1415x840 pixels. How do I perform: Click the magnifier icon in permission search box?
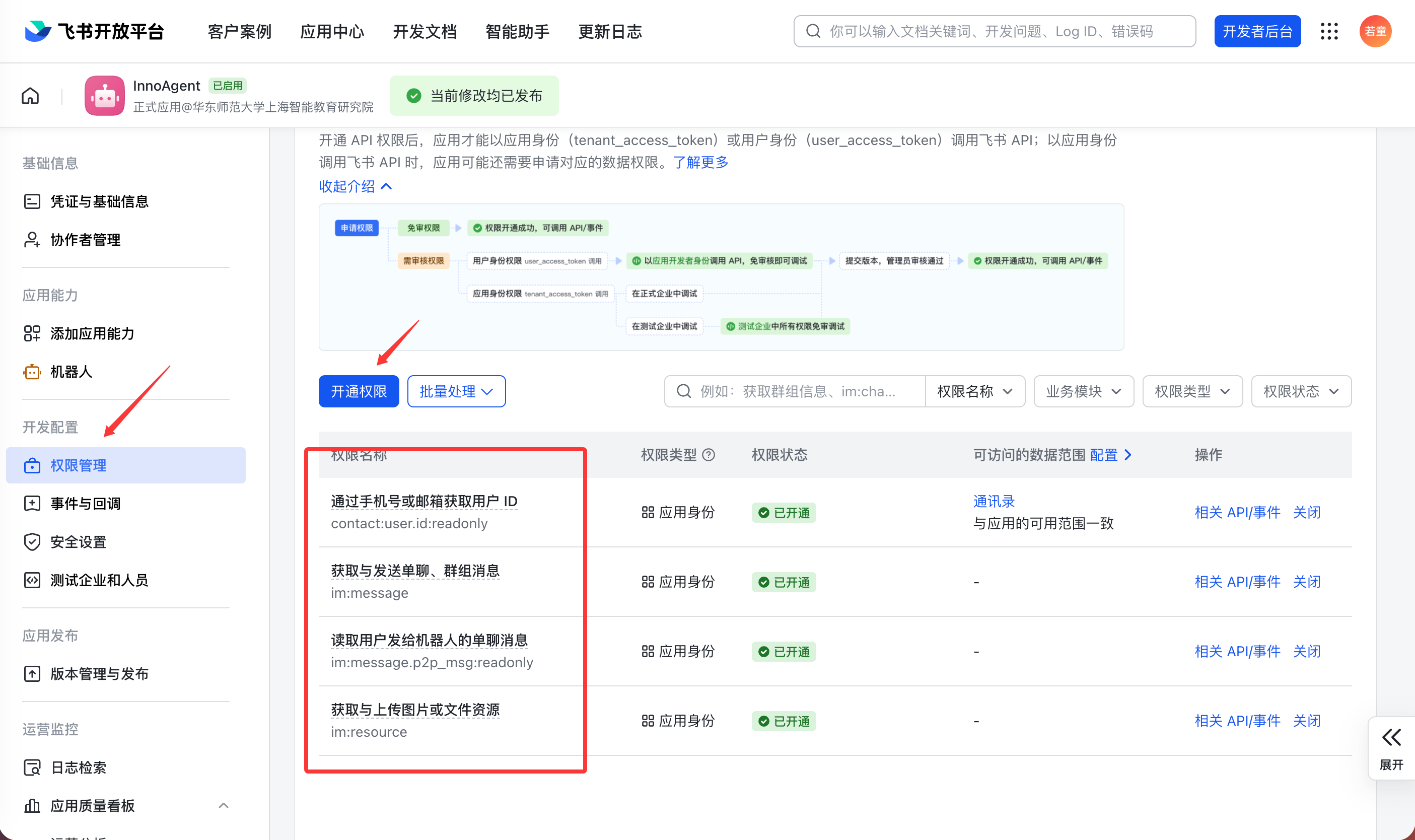pyautogui.click(x=684, y=391)
